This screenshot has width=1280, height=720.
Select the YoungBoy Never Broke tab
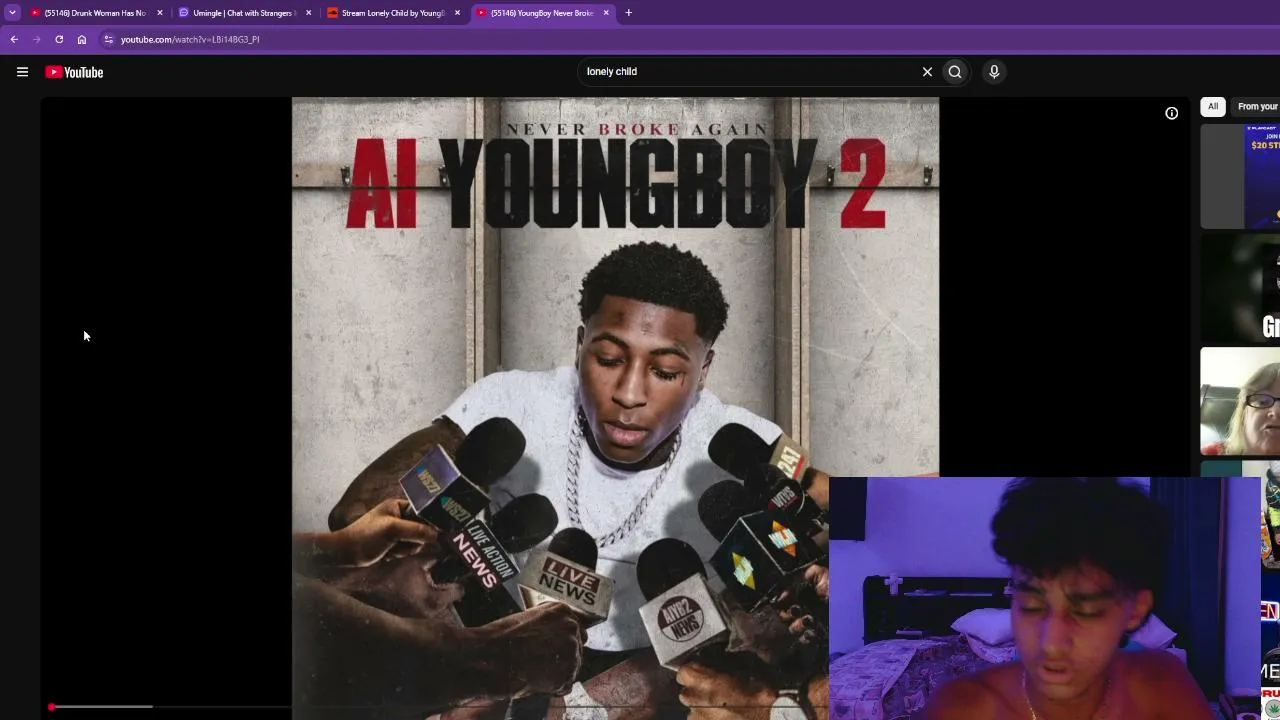pos(542,13)
